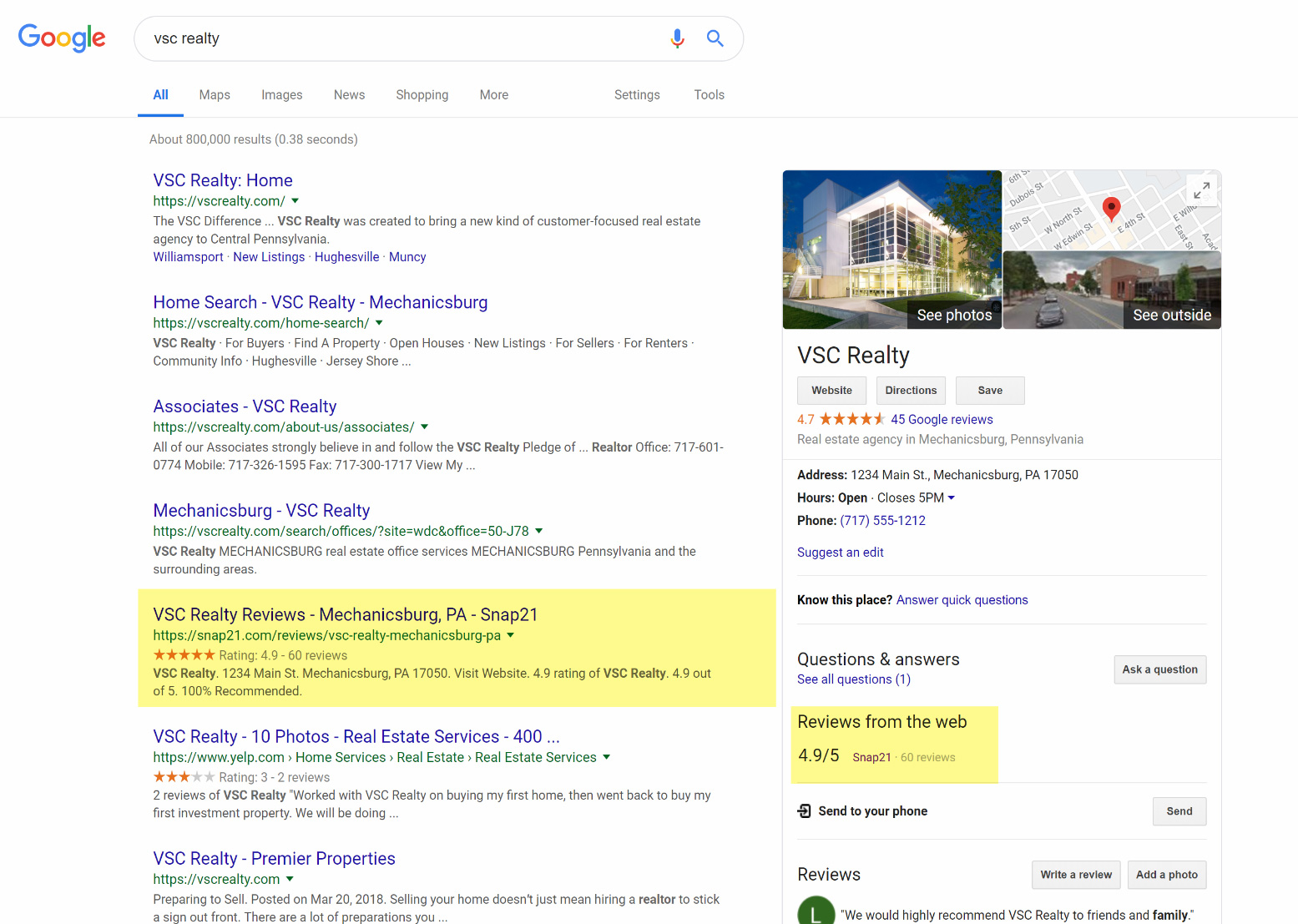1298x924 pixels.
Task: Open VSC Realty - Premier Properties result
Action: [x=274, y=859]
